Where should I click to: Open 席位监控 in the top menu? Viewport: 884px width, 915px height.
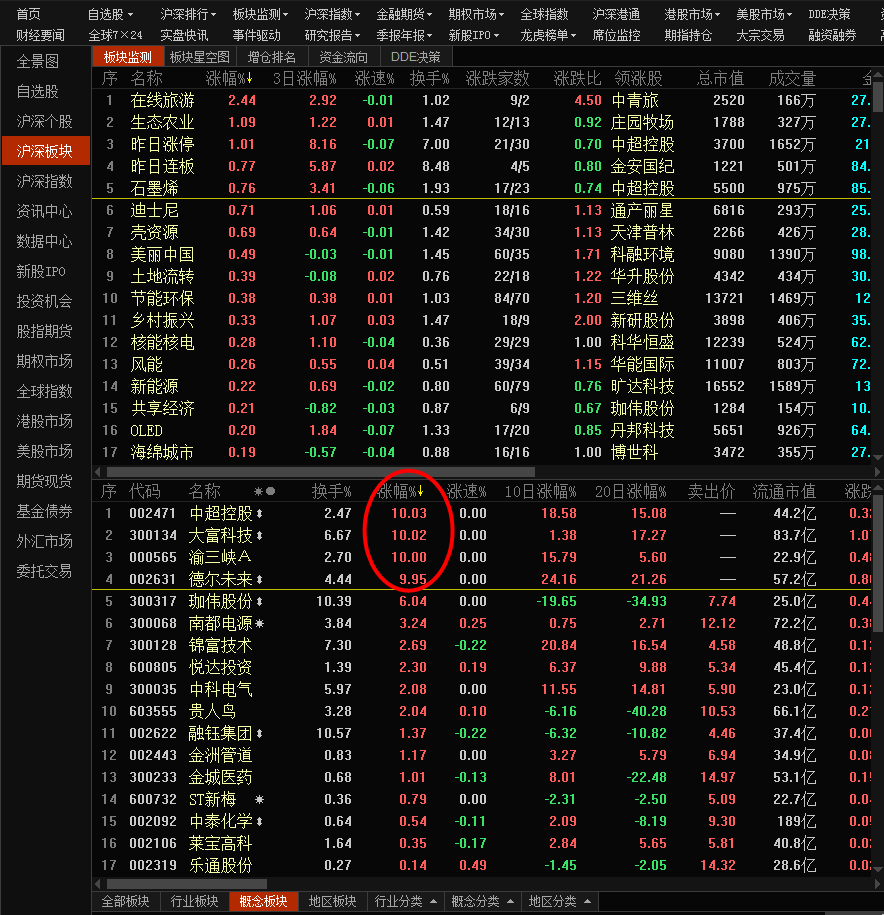[x=616, y=36]
